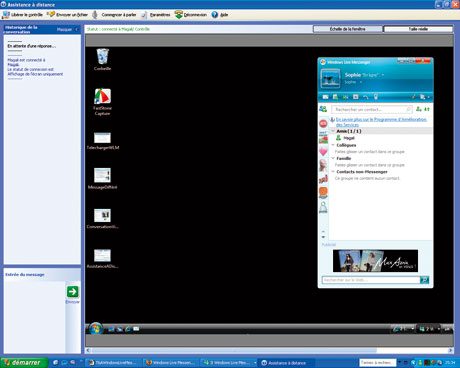Open the Programme d'amélioration des Services link
Image resolution: width=460 pixels, height=368 pixels.
[x=381, y=122]
